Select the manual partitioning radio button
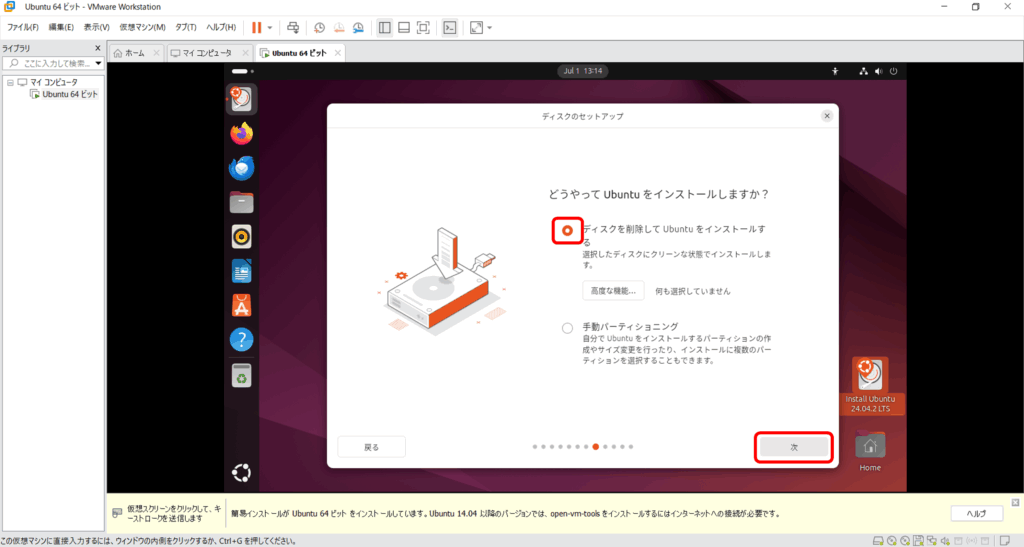This screenshot has width=1024, height=547. point(567,327)
